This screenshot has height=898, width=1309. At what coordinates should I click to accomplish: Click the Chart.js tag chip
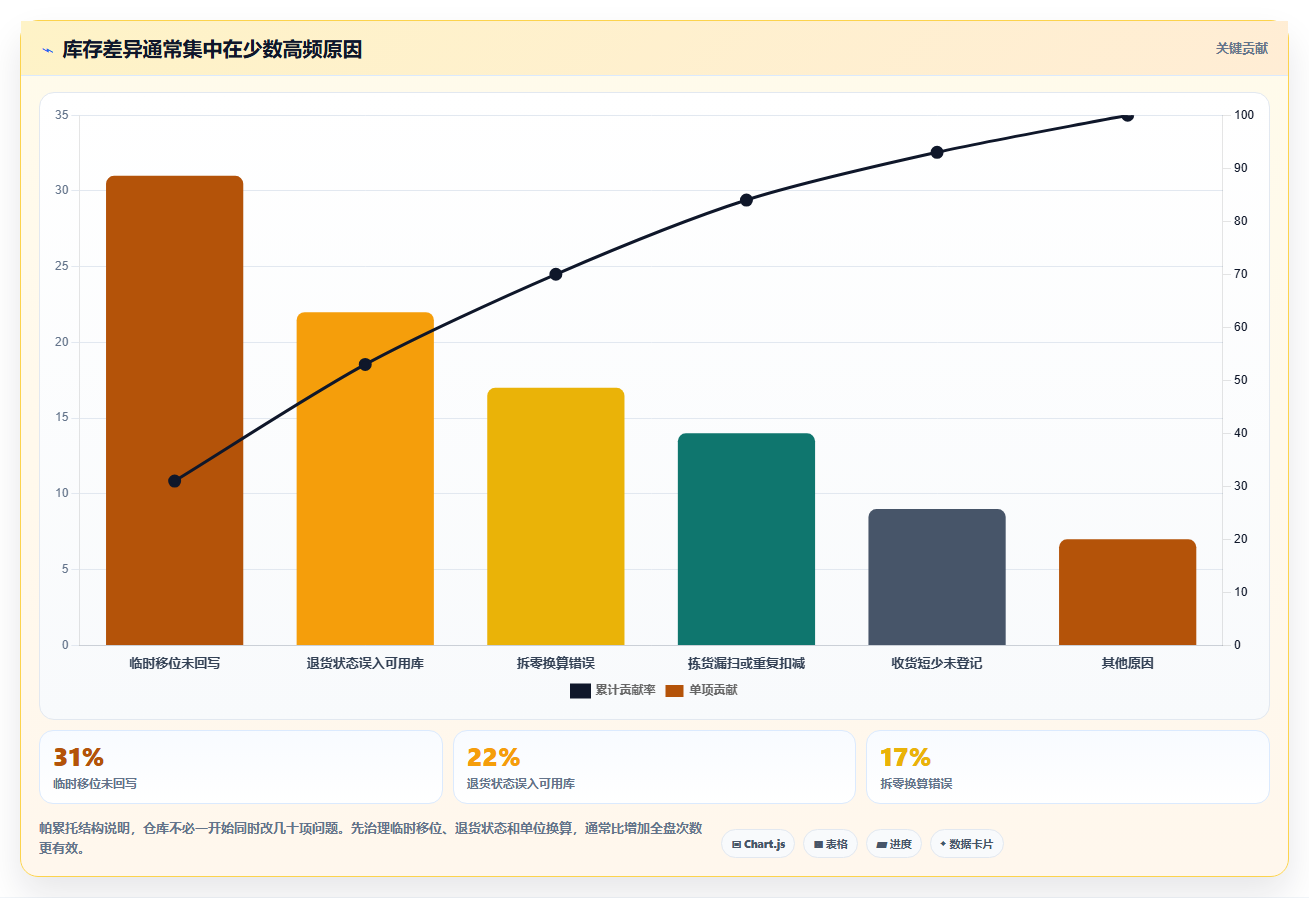tap(758, 844)
